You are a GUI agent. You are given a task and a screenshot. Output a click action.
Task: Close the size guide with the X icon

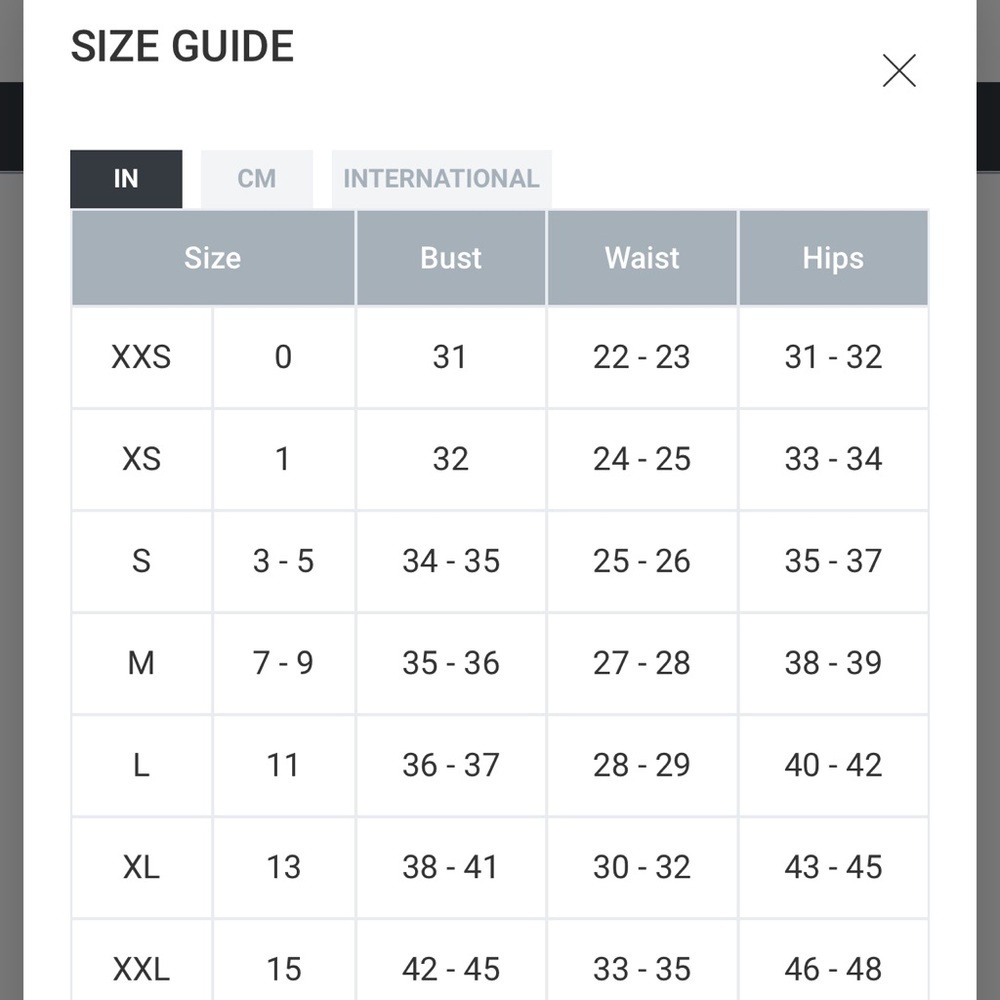click(x=899, y=71)
